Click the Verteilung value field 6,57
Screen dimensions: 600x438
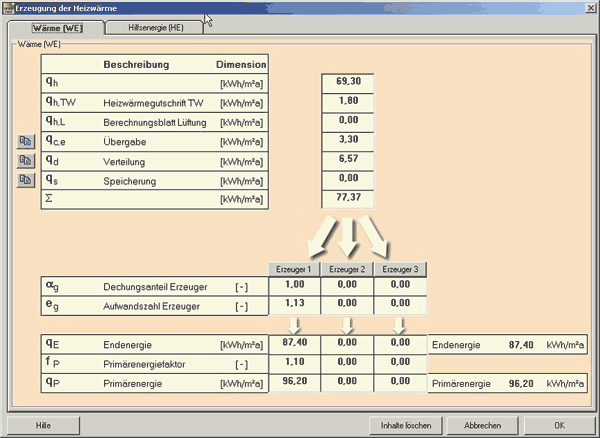348,160
